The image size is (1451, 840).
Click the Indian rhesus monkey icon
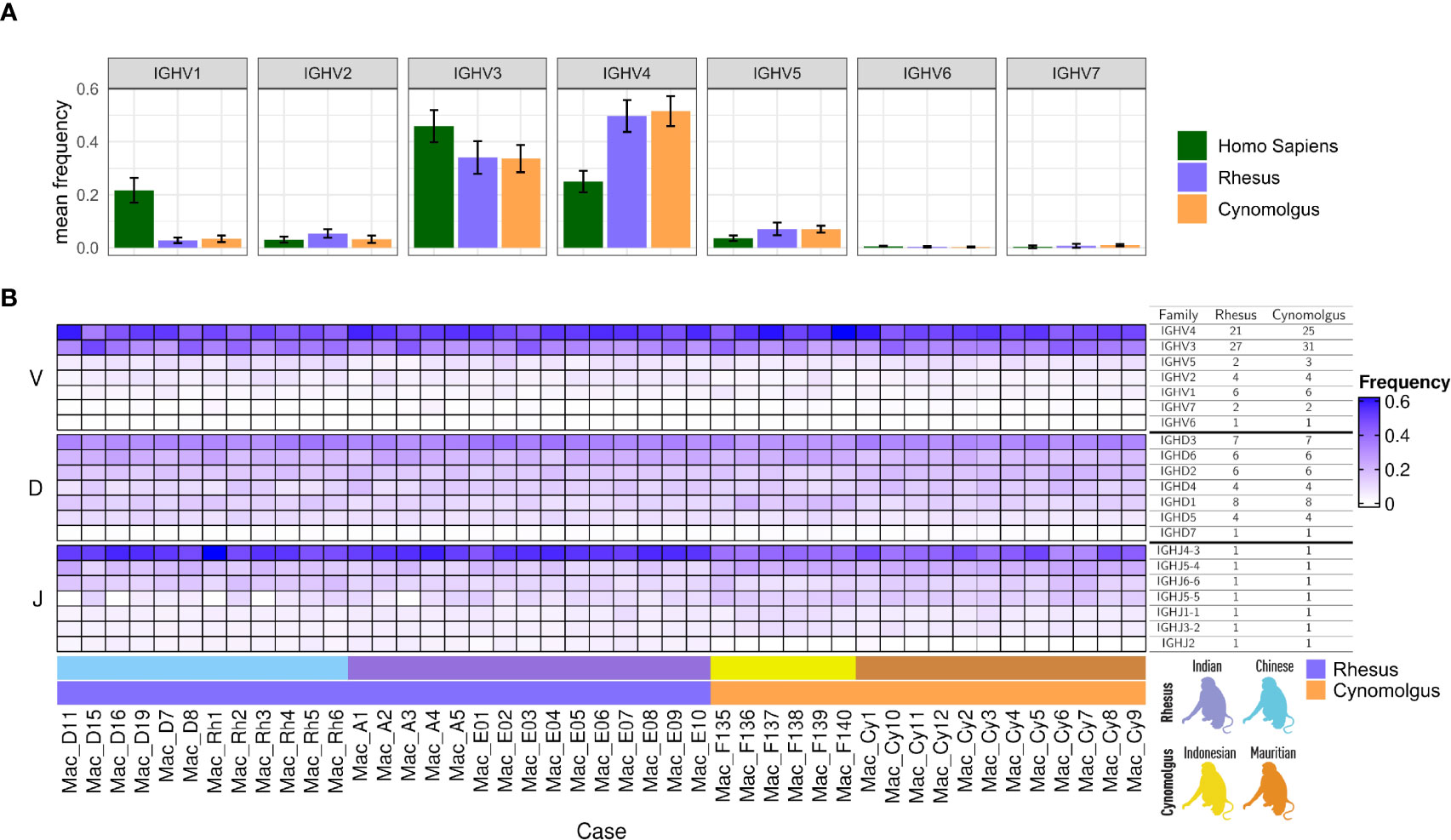click(x=1207, y=704)
